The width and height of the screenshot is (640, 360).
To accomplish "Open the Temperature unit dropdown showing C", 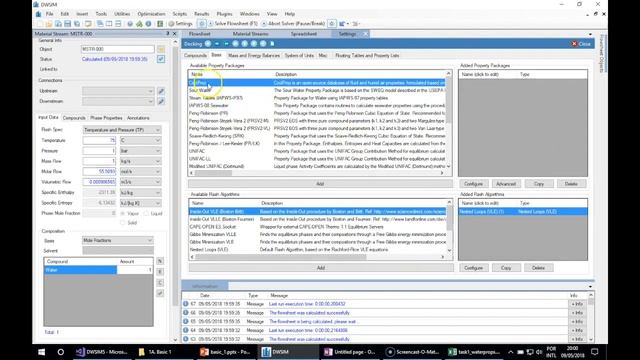I will pyautogui.click(x=140, y=140).
